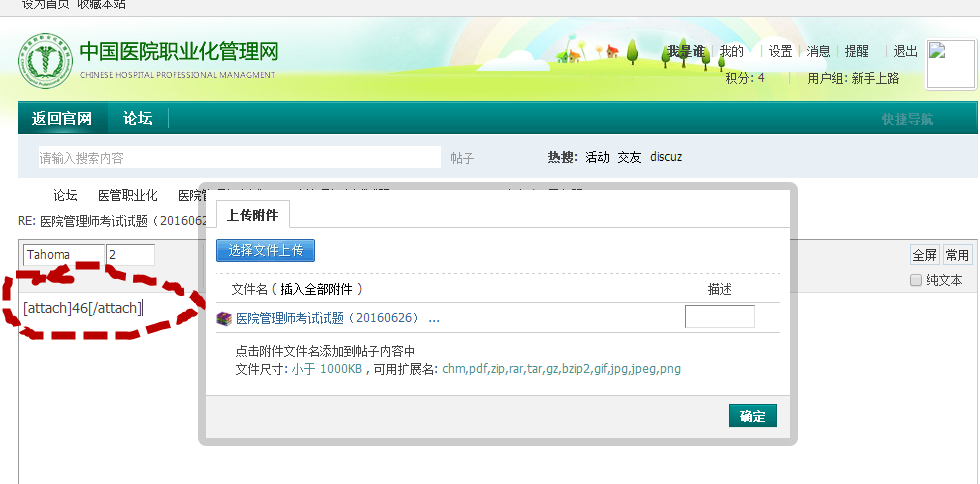980x484 pixels.
Task: Open the 论坛 navigation tab
Action: 138,119
